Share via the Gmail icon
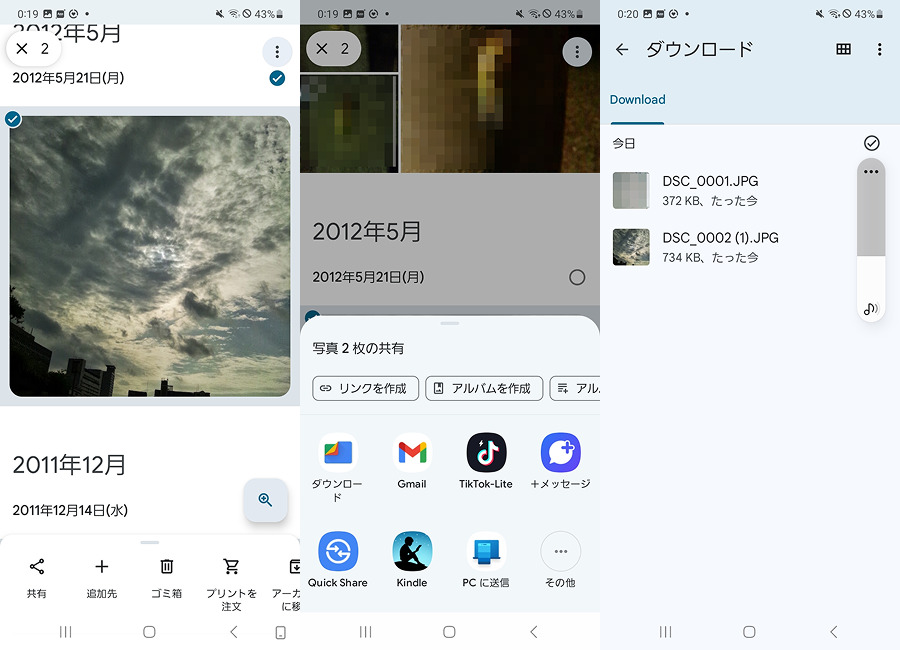Viewport: 900px width, 650px height. coord(412,453)
